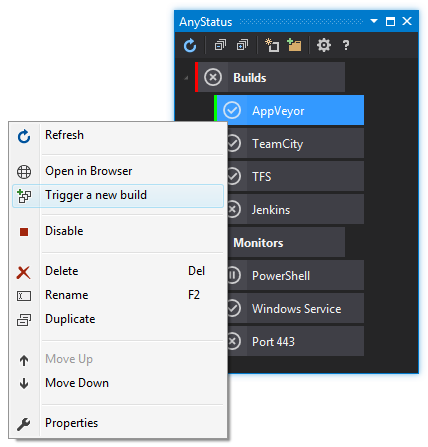Select the Monitors folder row
This screenshot has height=447, width=428.
point(286,242)
